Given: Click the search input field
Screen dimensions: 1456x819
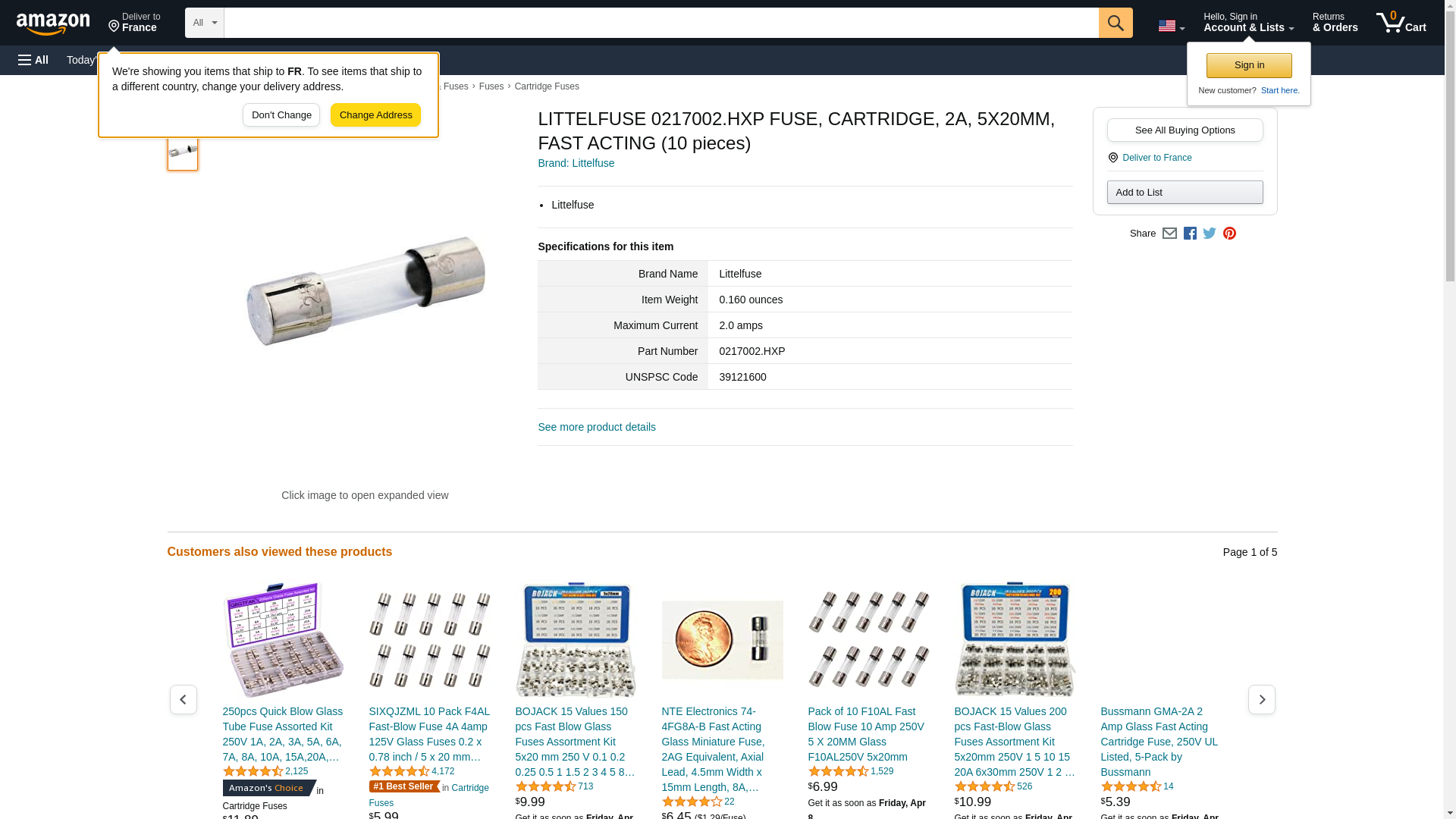Looking at the screenshot, I should tap(661, 23).
